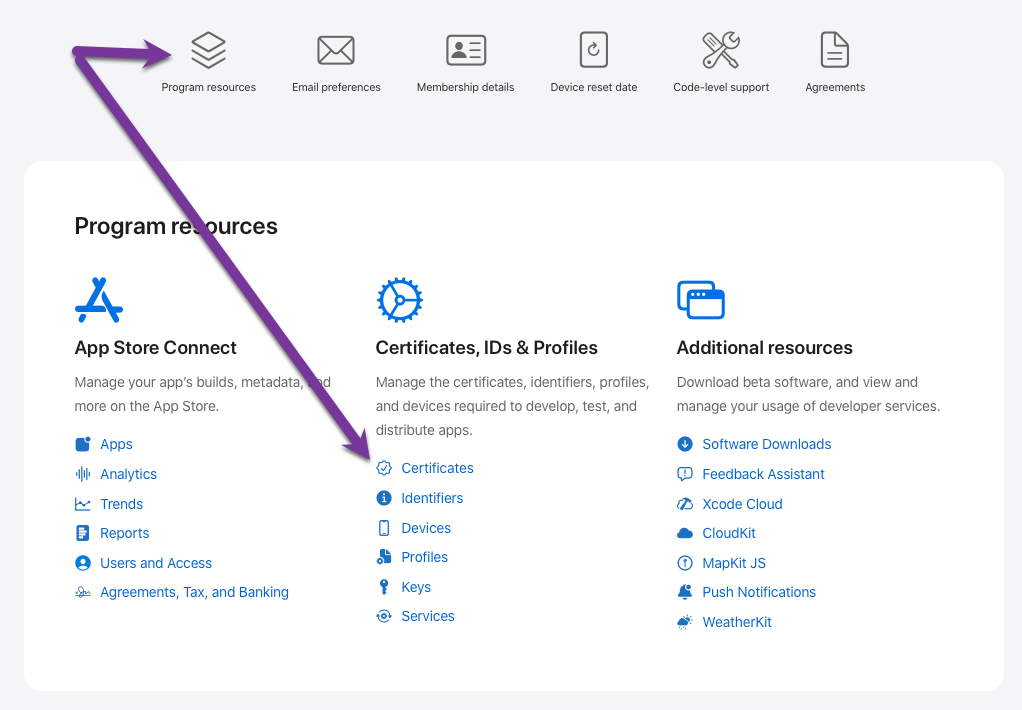Click the Services icon

pos(384,616)
